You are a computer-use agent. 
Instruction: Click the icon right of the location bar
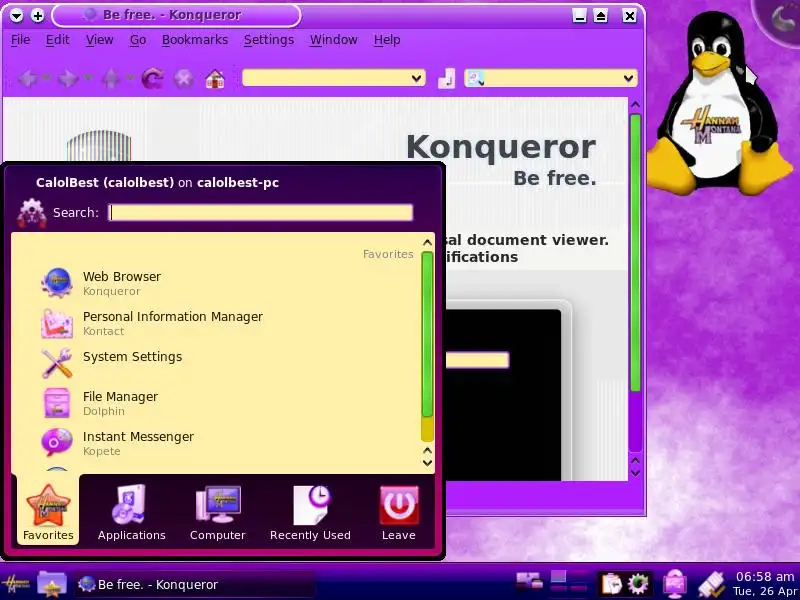pyautogui.click(x=446, y=79)
